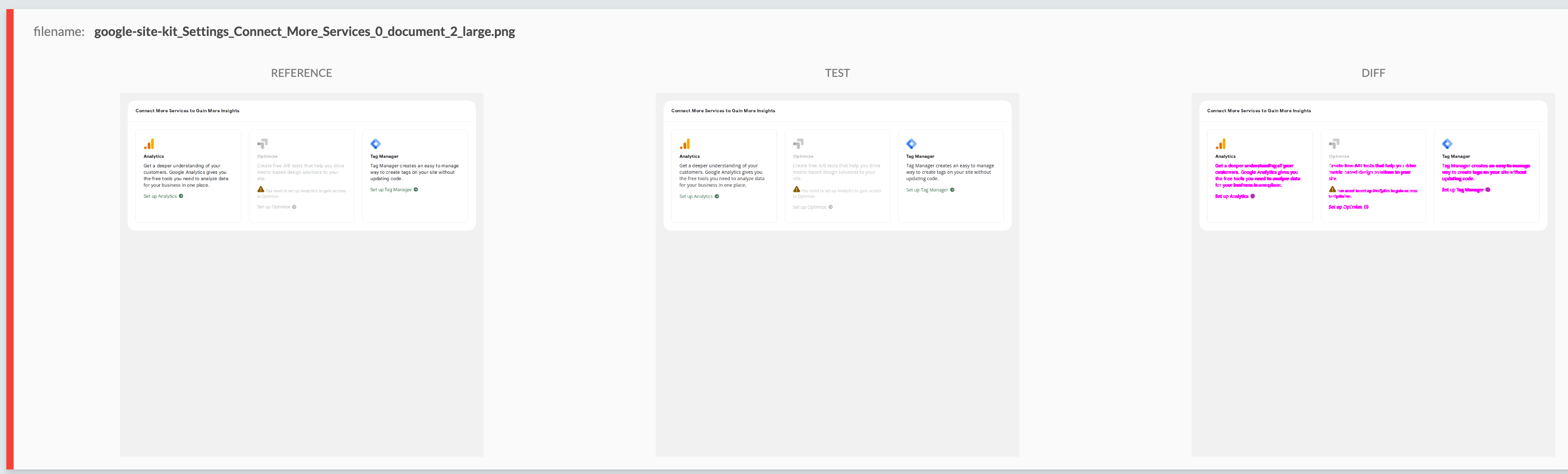
Task: Open the REFERENCE screenshot thumbnail
Action: click(301, 274)
